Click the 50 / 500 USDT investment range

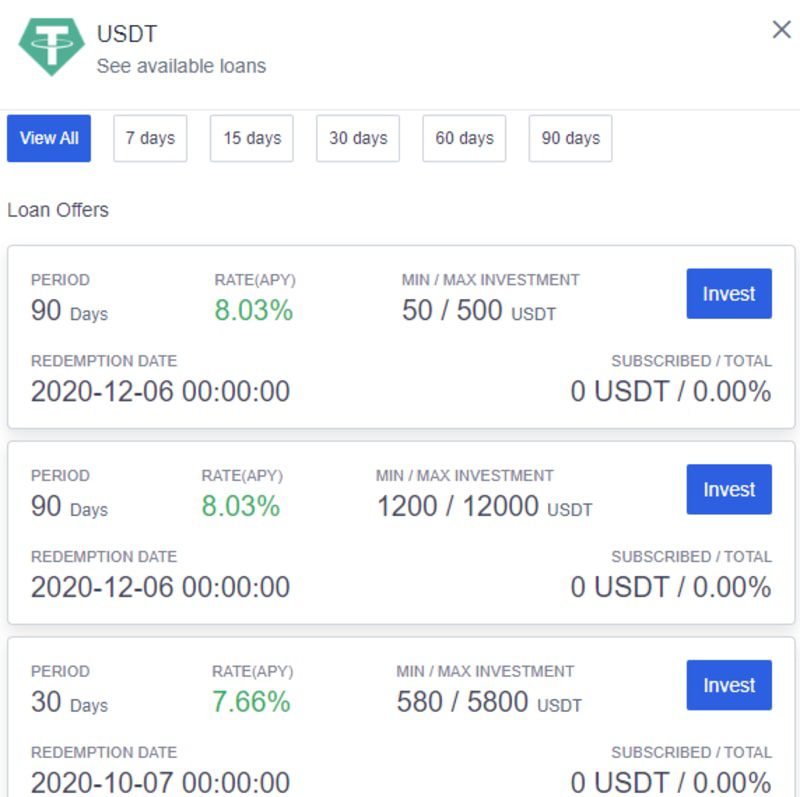(479, 310)
